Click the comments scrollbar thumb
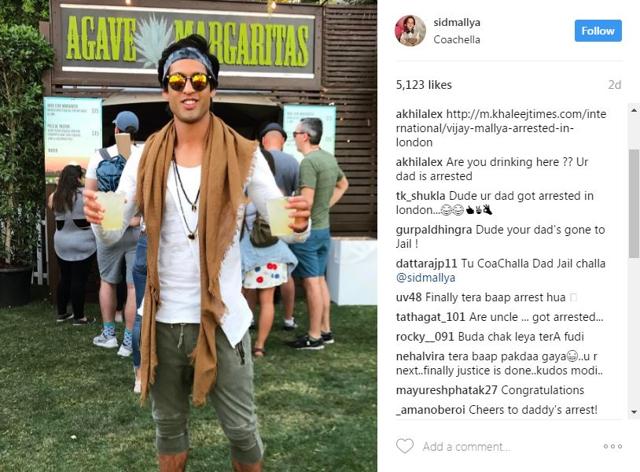 point(634,203)
